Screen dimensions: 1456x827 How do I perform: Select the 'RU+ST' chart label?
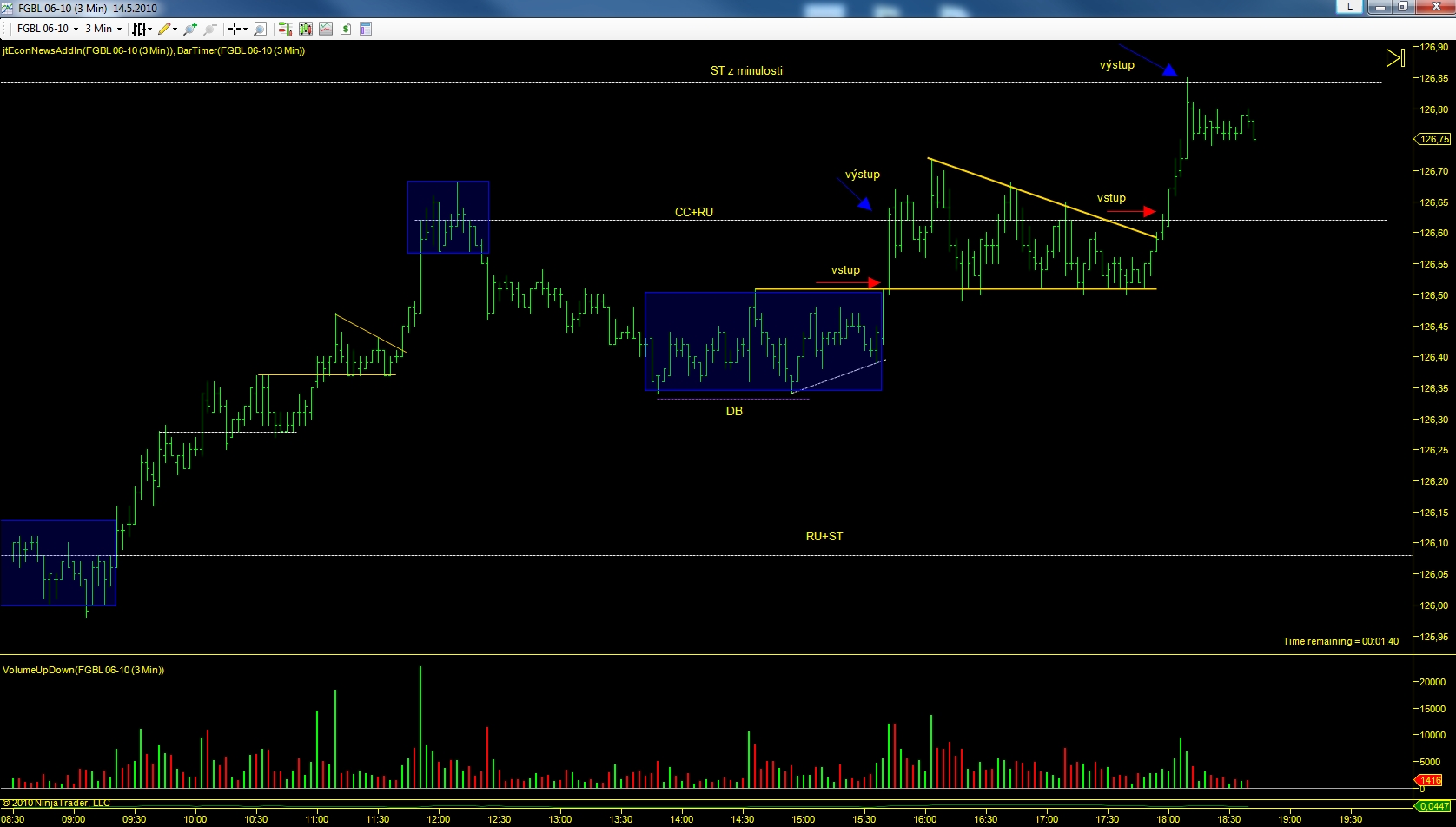[824, 536]
